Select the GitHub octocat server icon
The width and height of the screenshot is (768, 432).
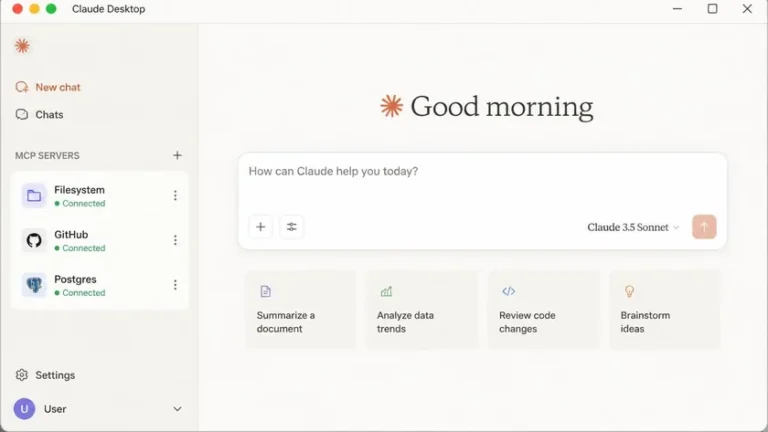(34, 240)
